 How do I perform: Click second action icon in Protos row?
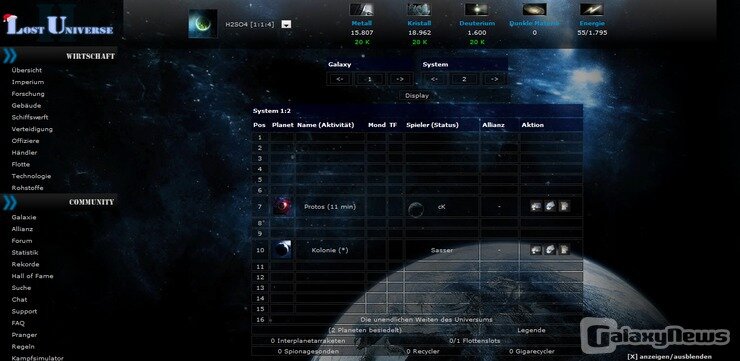click(550, 206)
